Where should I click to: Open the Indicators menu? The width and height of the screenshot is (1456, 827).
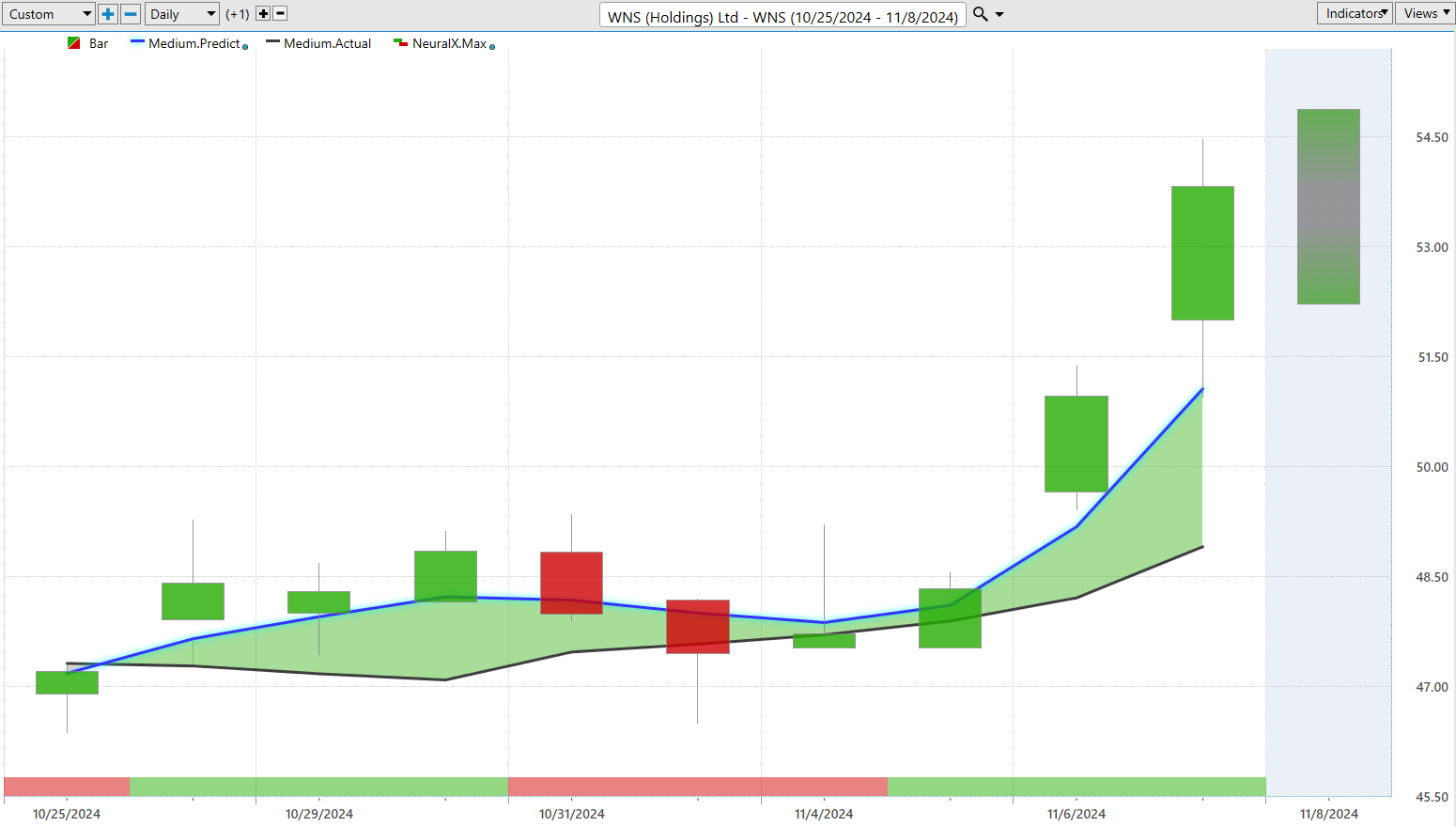(x=1355, y=13)
